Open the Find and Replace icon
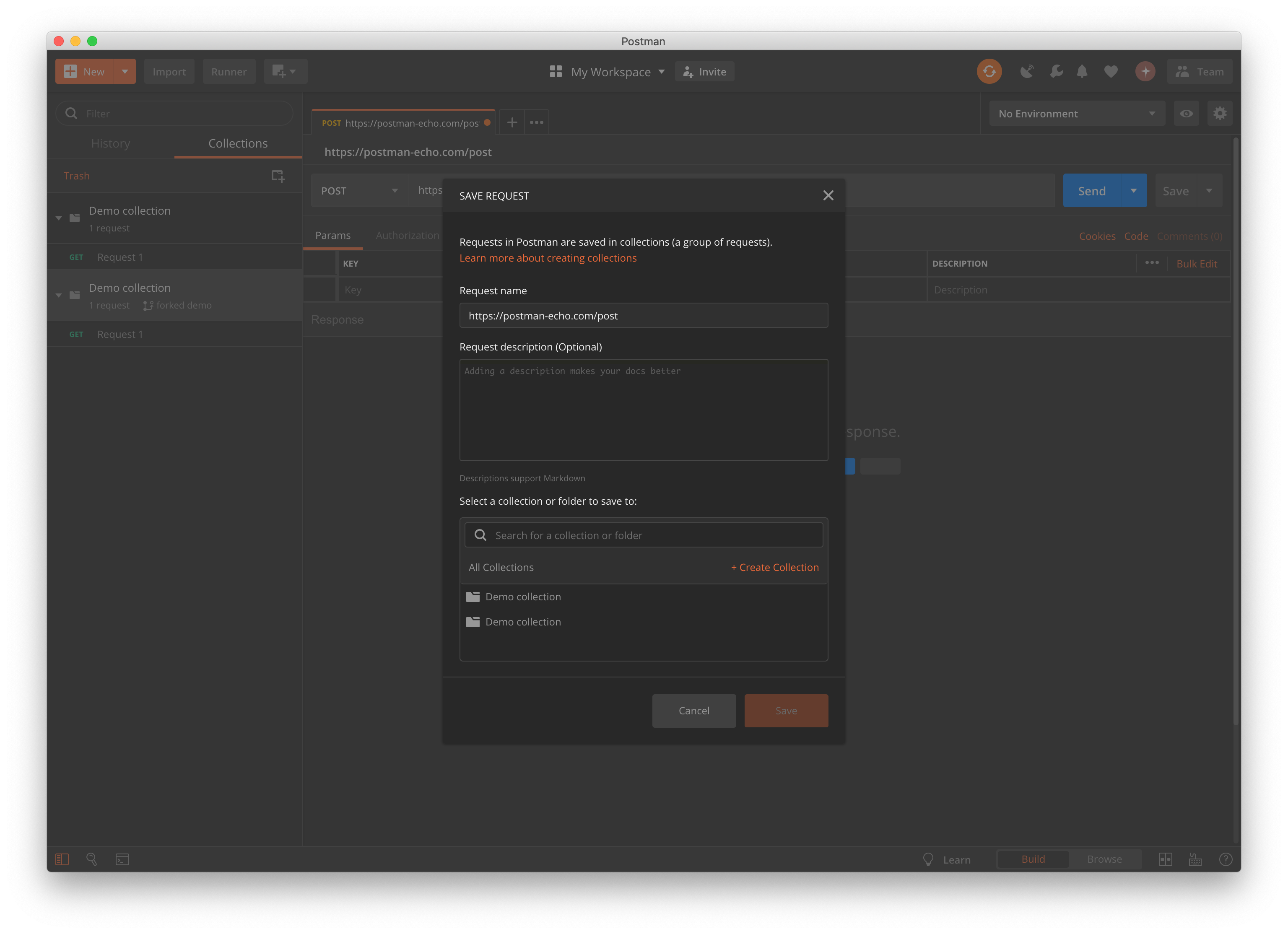1288x934 pixels. [x=91, y=859]
